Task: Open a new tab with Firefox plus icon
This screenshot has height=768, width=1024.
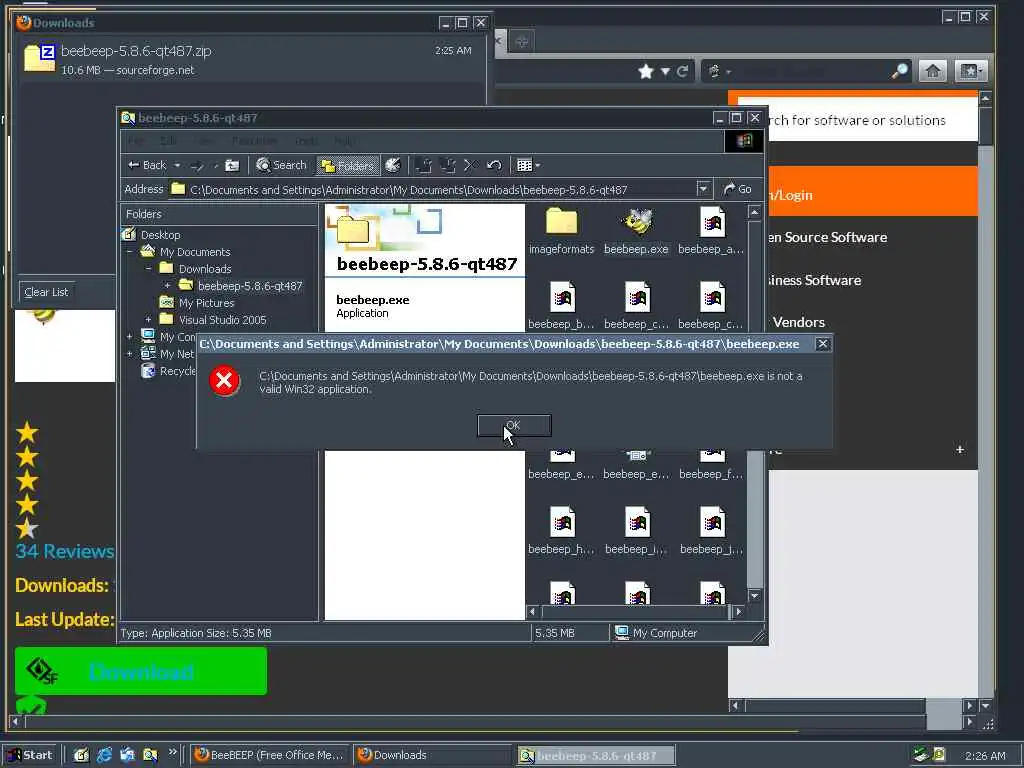Action: [x=521, y=42]
